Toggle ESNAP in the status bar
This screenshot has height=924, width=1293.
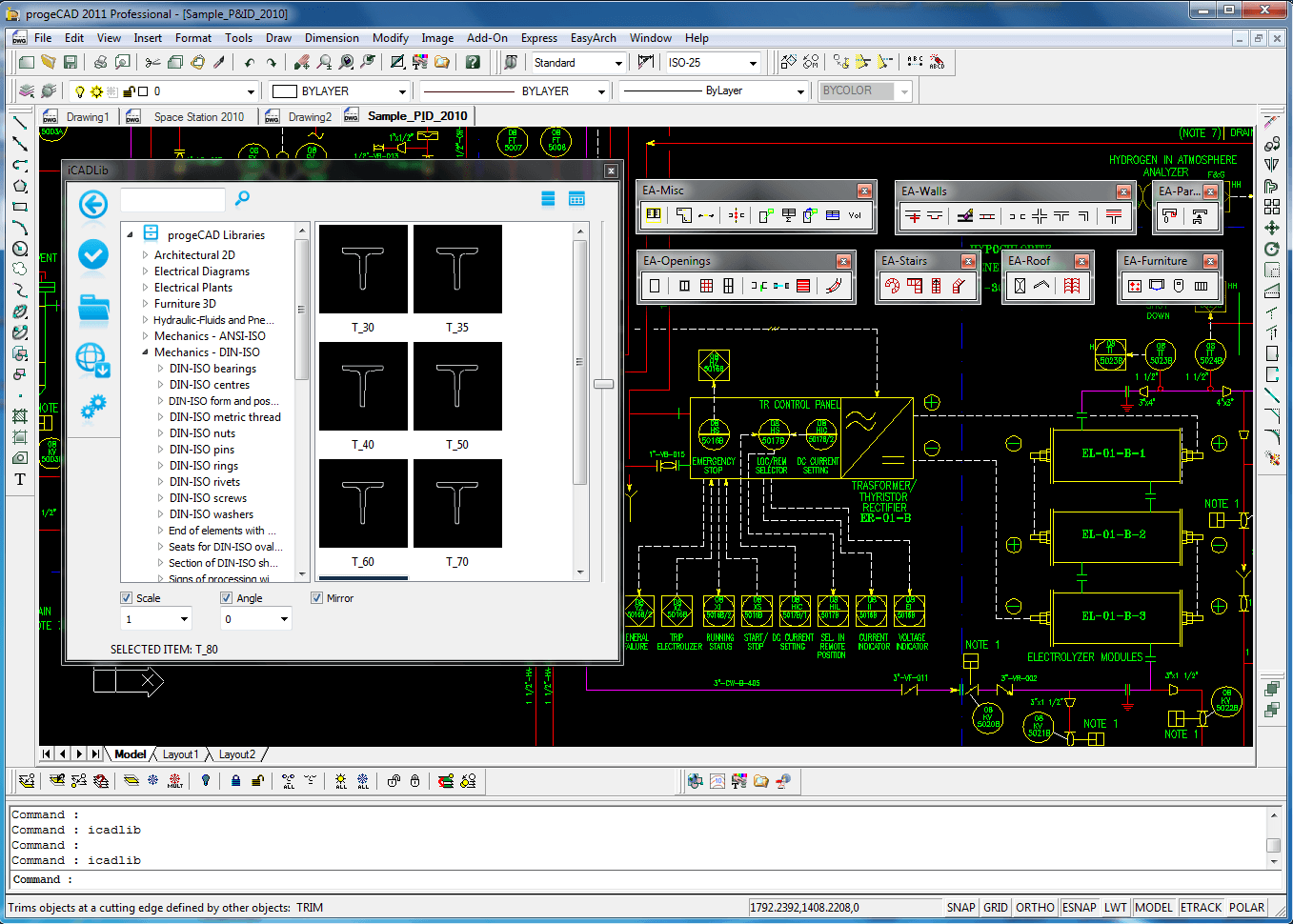click(1080, 908)
